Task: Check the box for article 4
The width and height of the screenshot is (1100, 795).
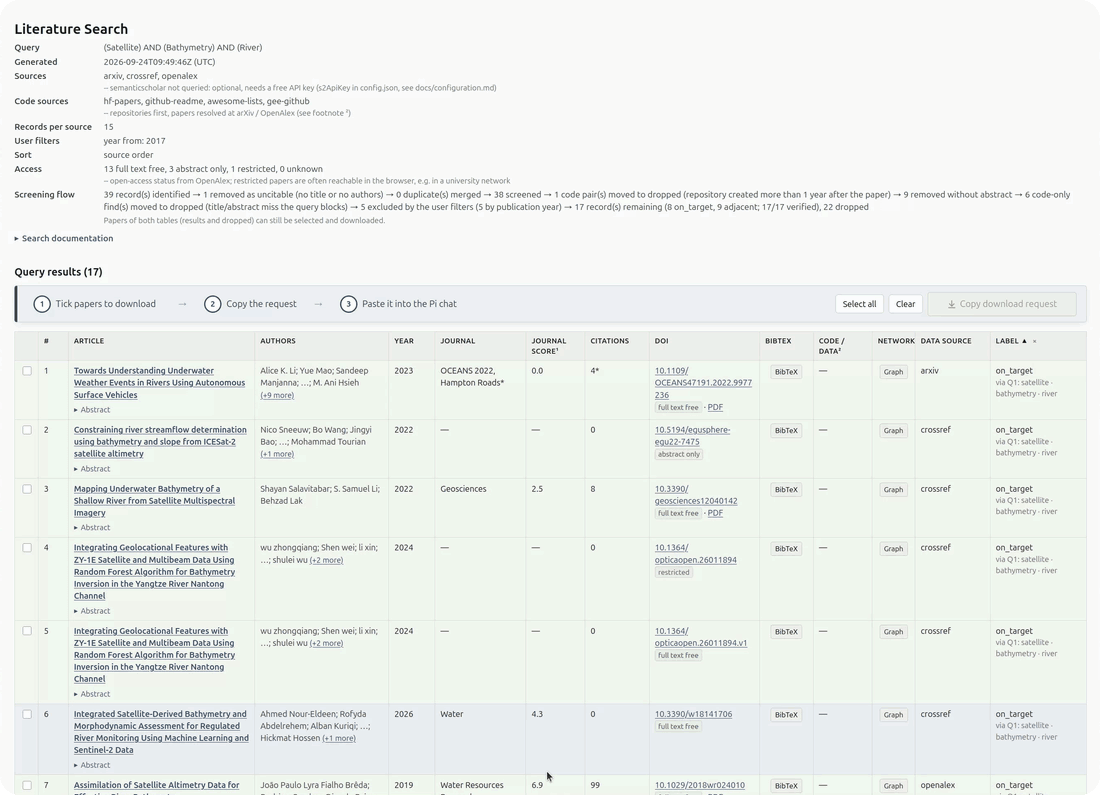Action: pos(27,547)
